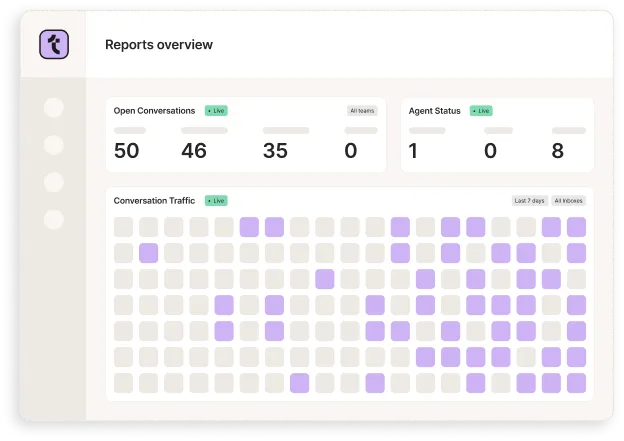Click the third sidebar circle icon
The height and width of the screenshot is (441, 624).
tap(54, 182)
